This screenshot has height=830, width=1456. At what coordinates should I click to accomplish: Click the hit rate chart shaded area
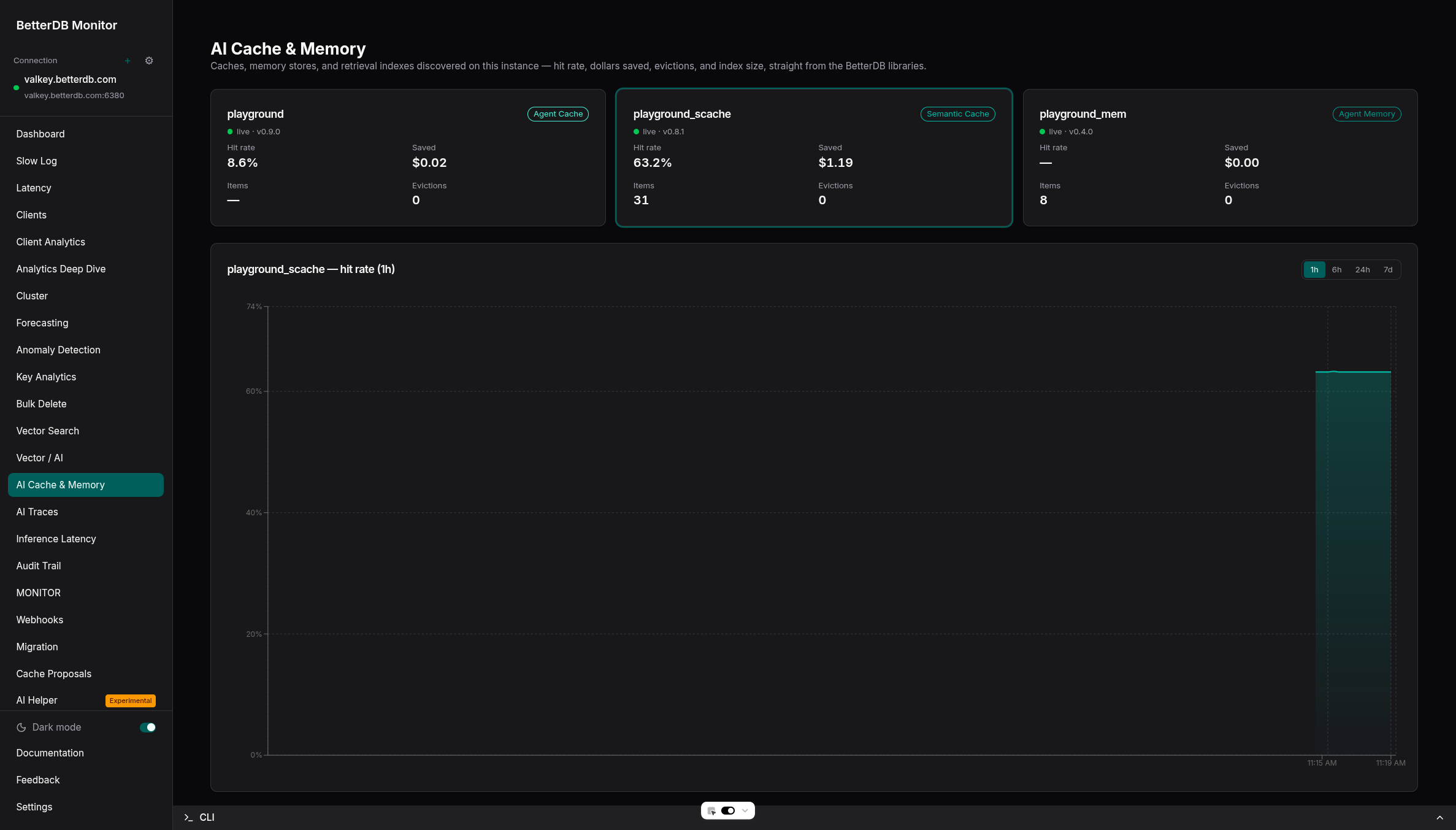pos(1353,563)
